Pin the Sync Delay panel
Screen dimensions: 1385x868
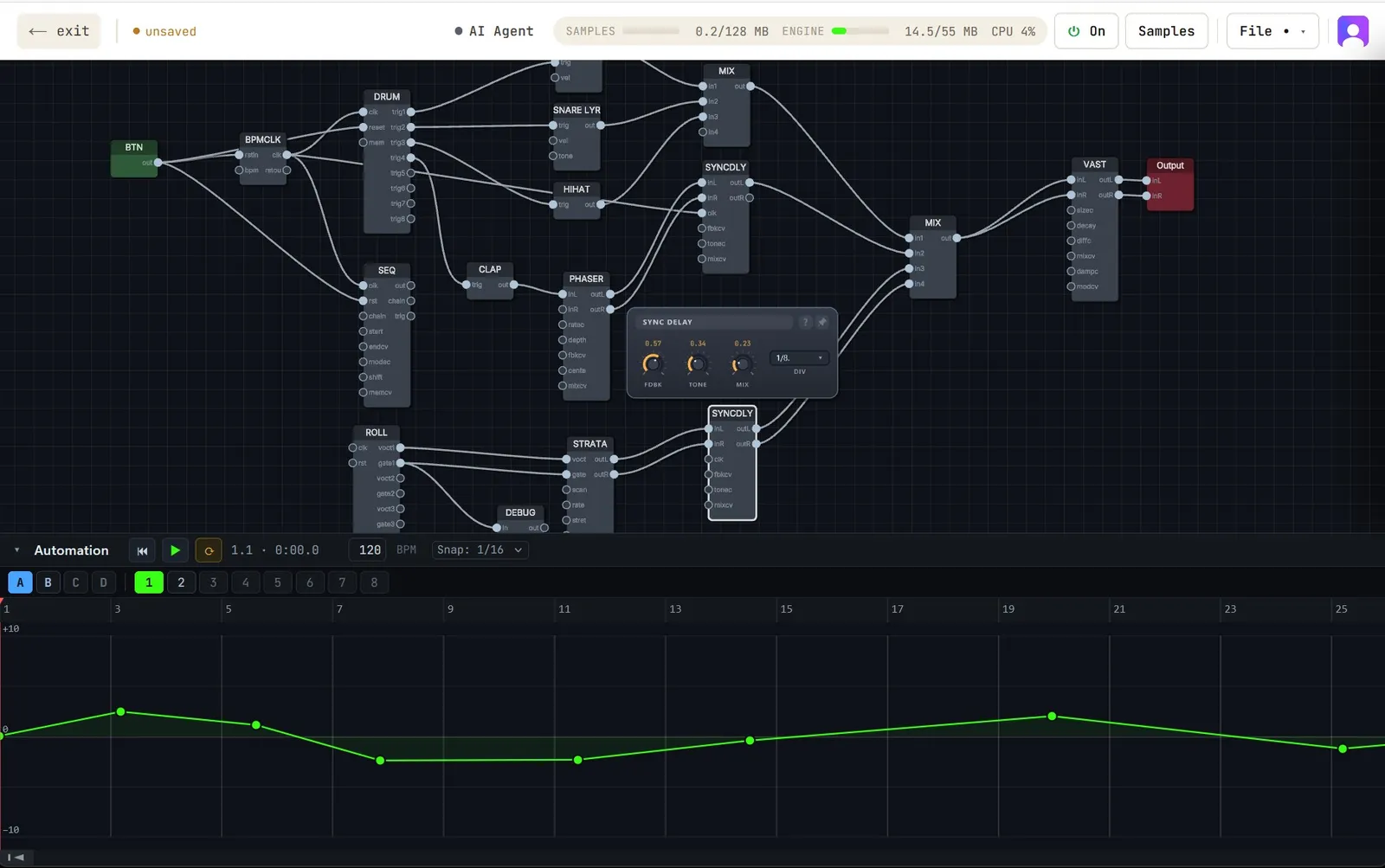click(x=822, y=322)
